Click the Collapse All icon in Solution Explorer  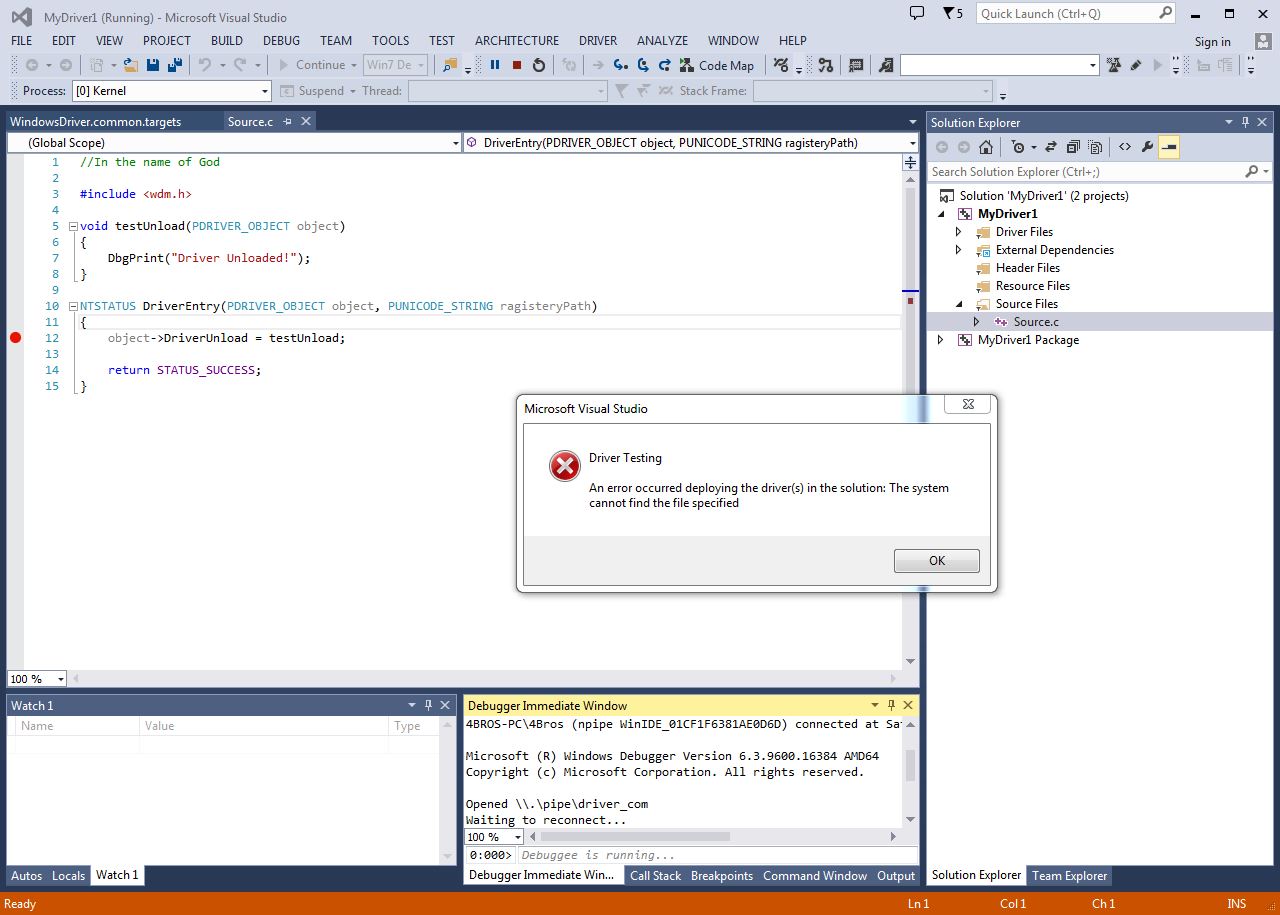click(1073, 147)
